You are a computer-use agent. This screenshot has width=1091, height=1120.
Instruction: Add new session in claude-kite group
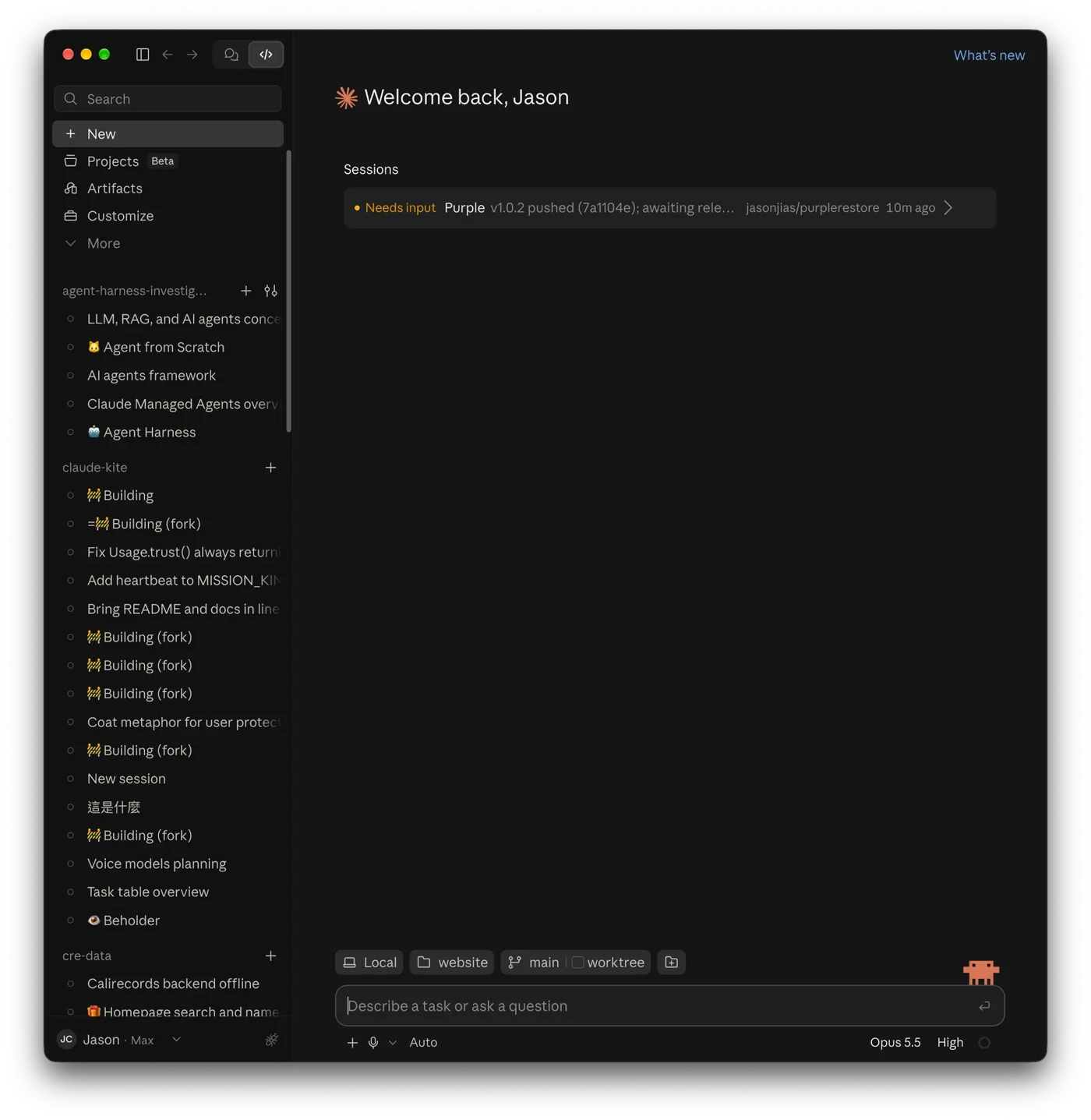pos(270,468)
